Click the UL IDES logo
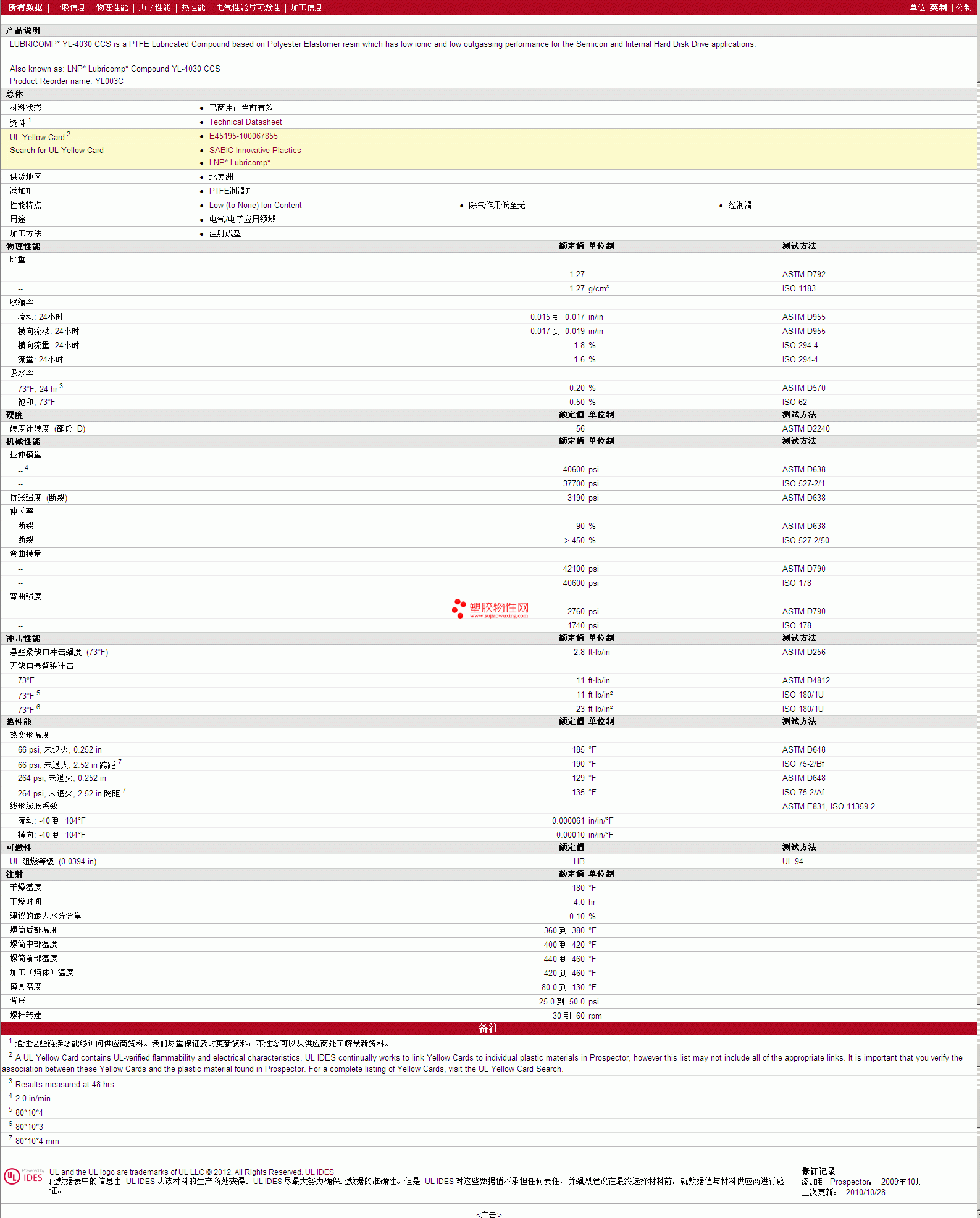 23,1176
